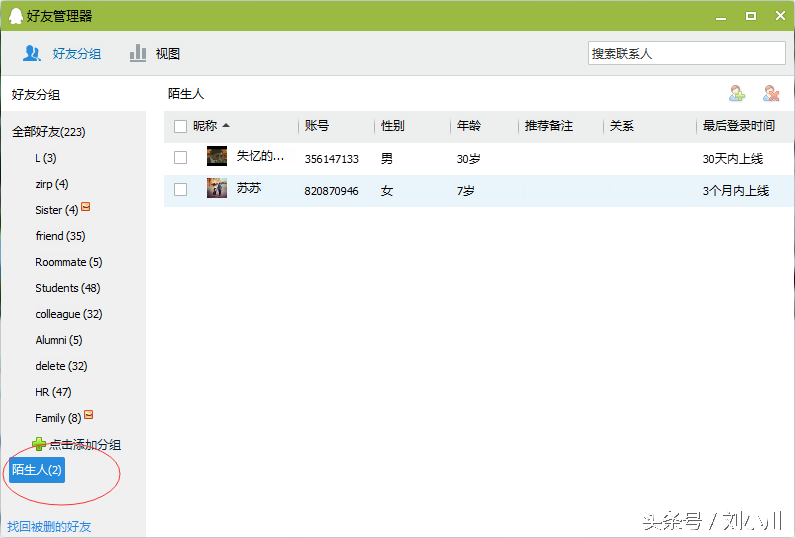Open the colleague (32) group
The width and height of the screenshot is (795, 538).
(x=68, y=314)
